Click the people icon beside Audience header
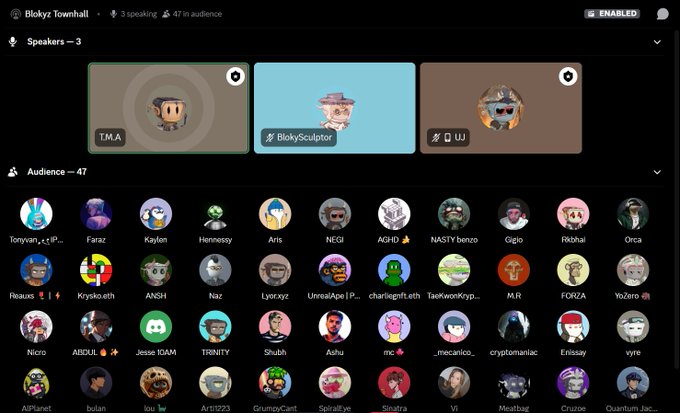Screen dimensions: 680x413 click(13, 172)
